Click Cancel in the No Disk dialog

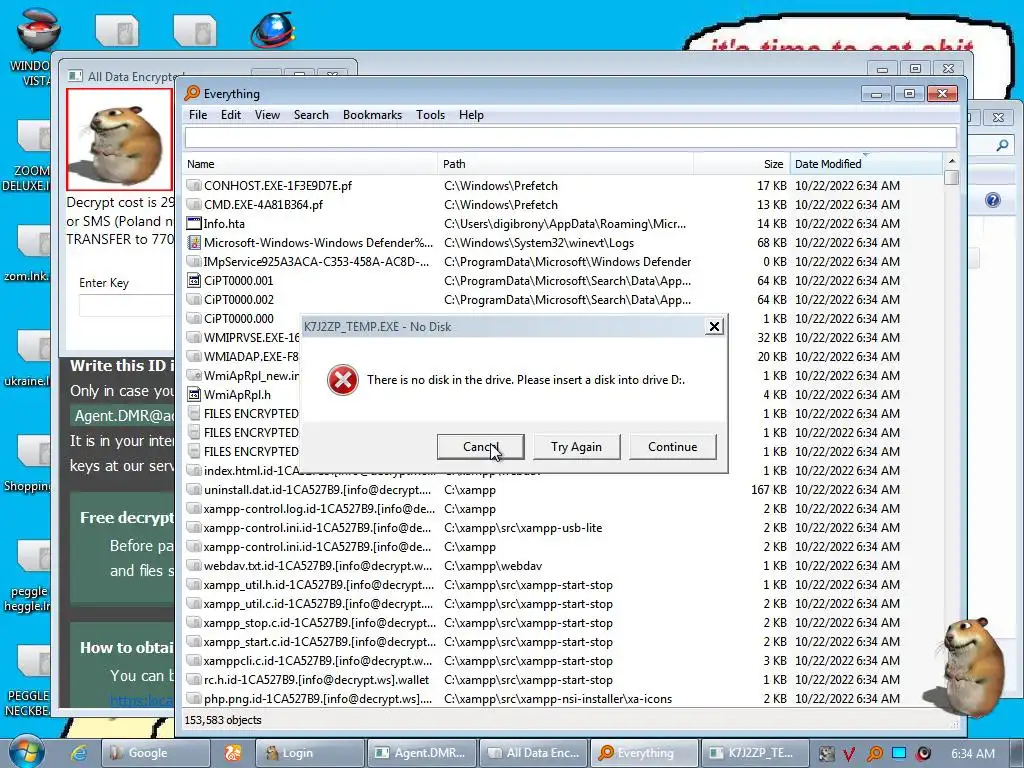click(x=480, y=447)
